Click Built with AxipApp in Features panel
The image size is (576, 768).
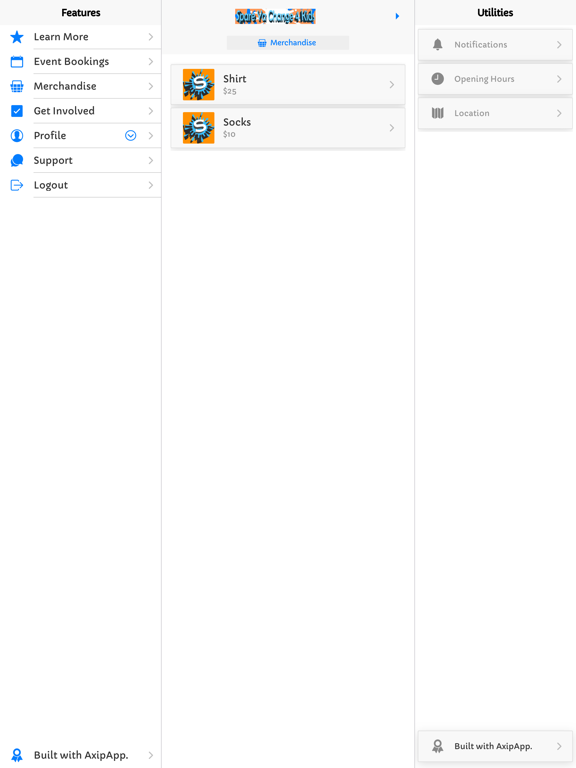(80, 755)
